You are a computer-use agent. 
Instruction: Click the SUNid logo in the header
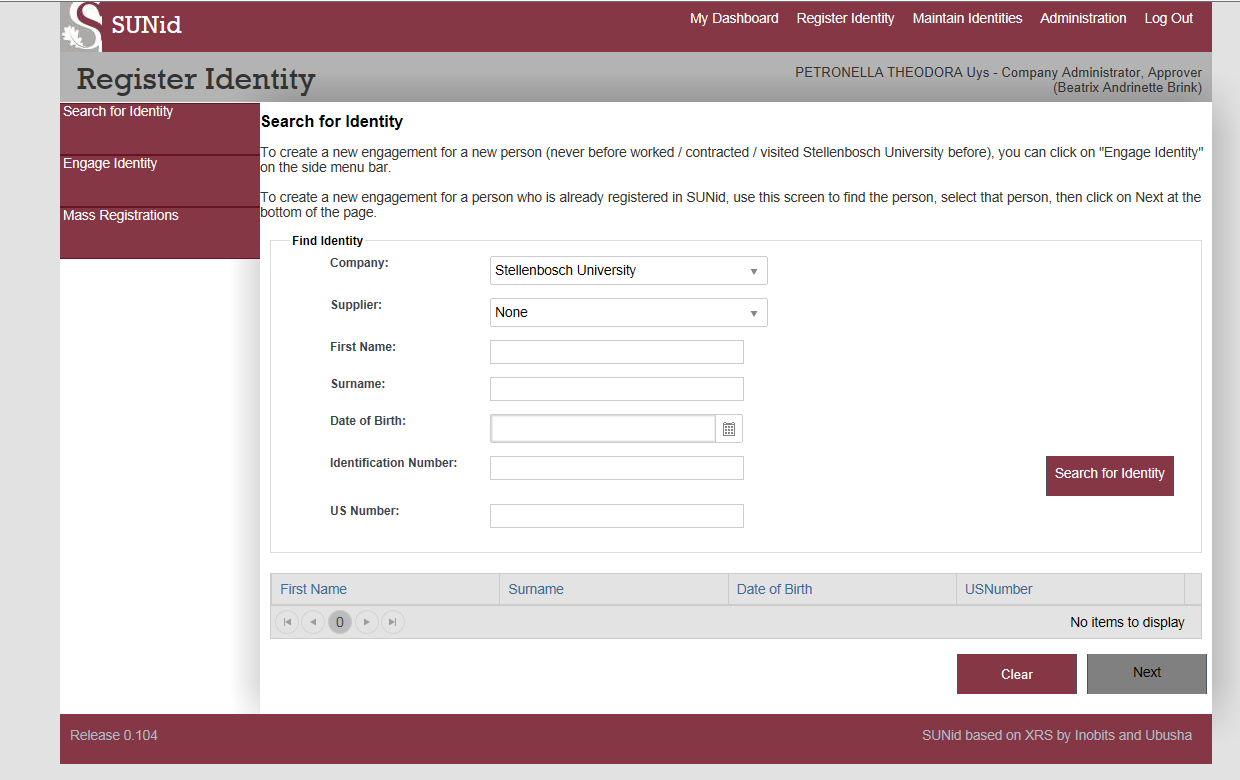pos(122,26)
